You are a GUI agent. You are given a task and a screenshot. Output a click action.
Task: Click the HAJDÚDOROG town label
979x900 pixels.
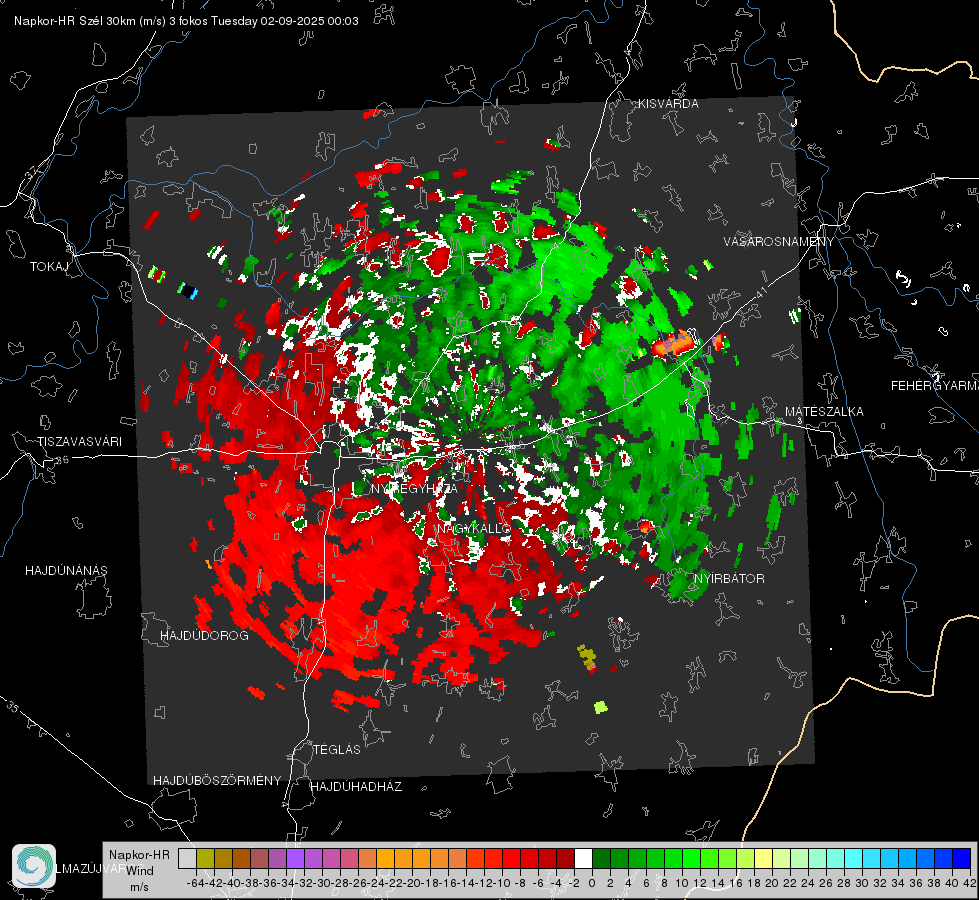pos(204,635)
